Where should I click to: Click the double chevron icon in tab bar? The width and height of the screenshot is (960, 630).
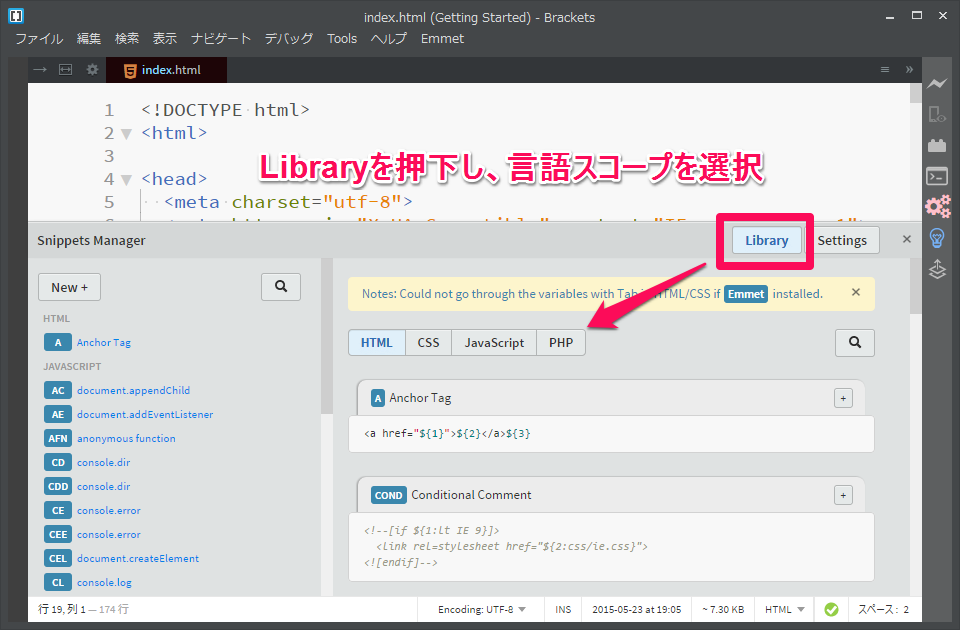coord(909,70)
